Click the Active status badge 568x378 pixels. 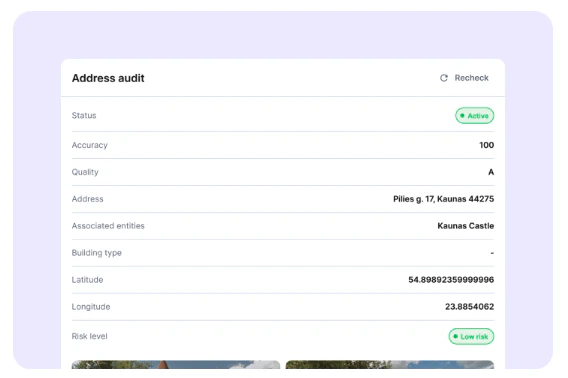474,116
